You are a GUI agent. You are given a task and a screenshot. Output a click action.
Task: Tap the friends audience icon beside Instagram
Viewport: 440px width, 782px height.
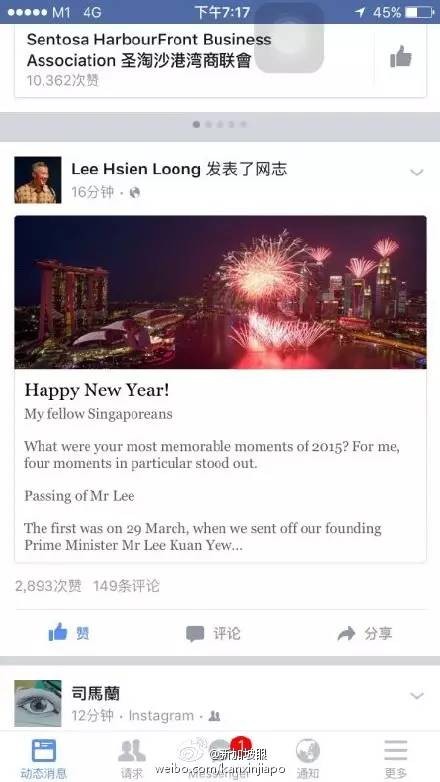[x=215, y=716]
